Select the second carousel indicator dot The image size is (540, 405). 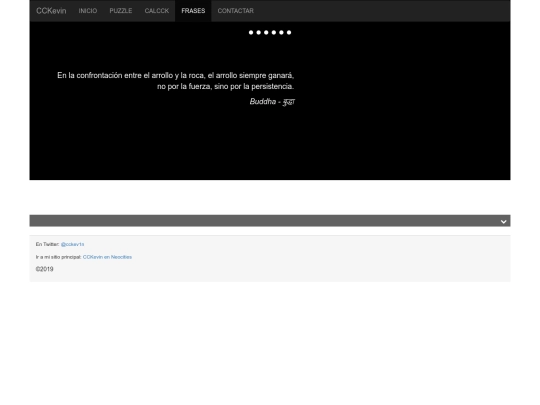click(x=259, y=32)
